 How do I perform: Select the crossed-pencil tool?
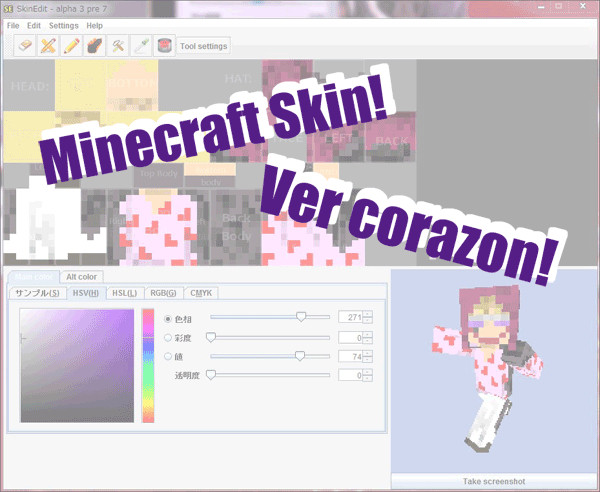click(48, 46)
